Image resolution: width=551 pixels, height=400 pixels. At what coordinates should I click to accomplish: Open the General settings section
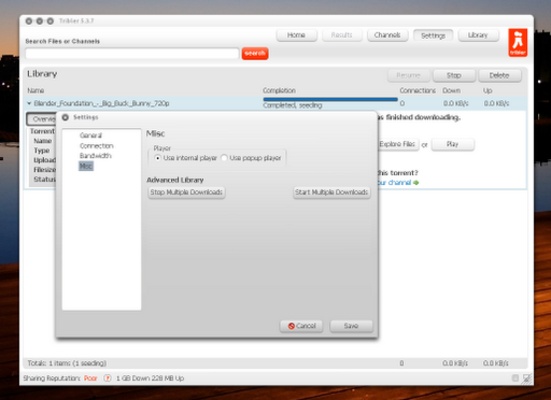[x=91, y=135]
